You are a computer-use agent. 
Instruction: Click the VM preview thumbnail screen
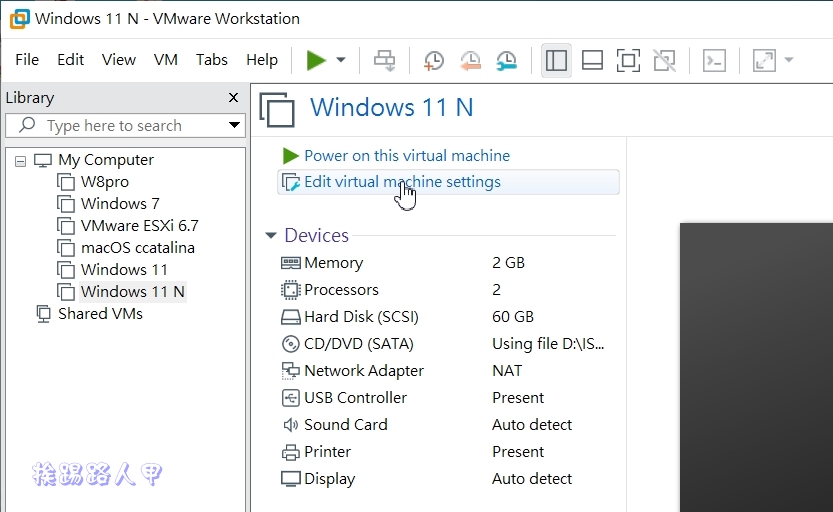tap(756, 368)
